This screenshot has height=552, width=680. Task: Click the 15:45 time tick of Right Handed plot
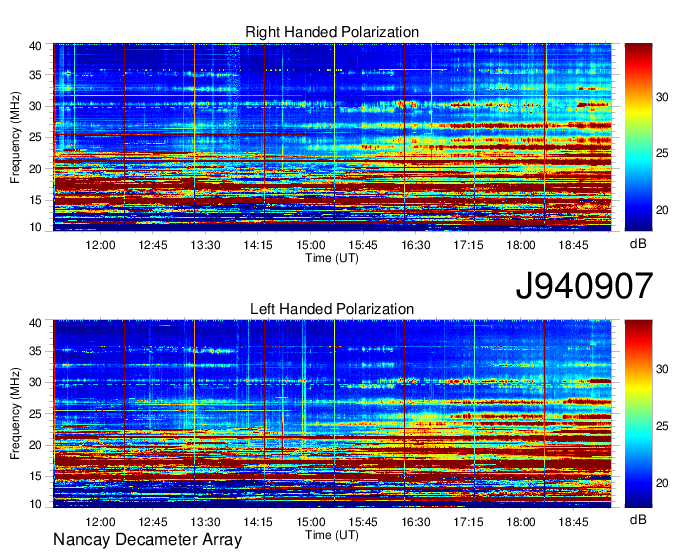pos(363,245)
